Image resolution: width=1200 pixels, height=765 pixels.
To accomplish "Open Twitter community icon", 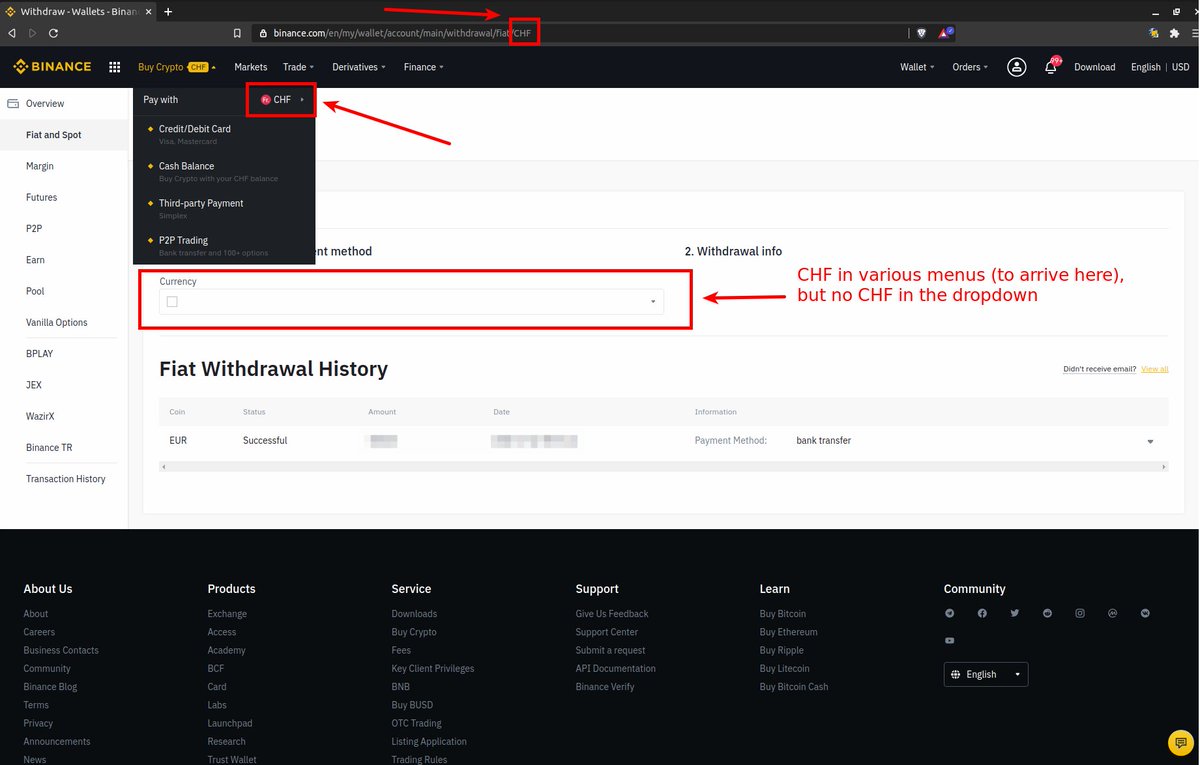I will tap(1015, 613).
